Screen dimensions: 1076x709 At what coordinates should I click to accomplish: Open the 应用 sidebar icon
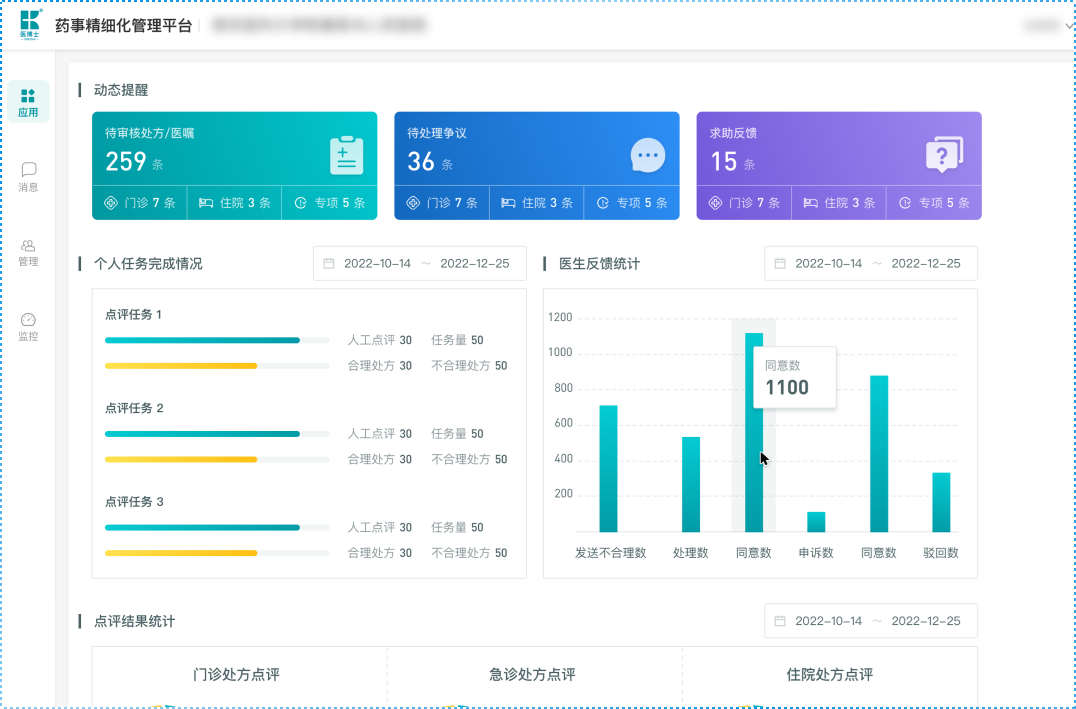(x=28, y=102)
